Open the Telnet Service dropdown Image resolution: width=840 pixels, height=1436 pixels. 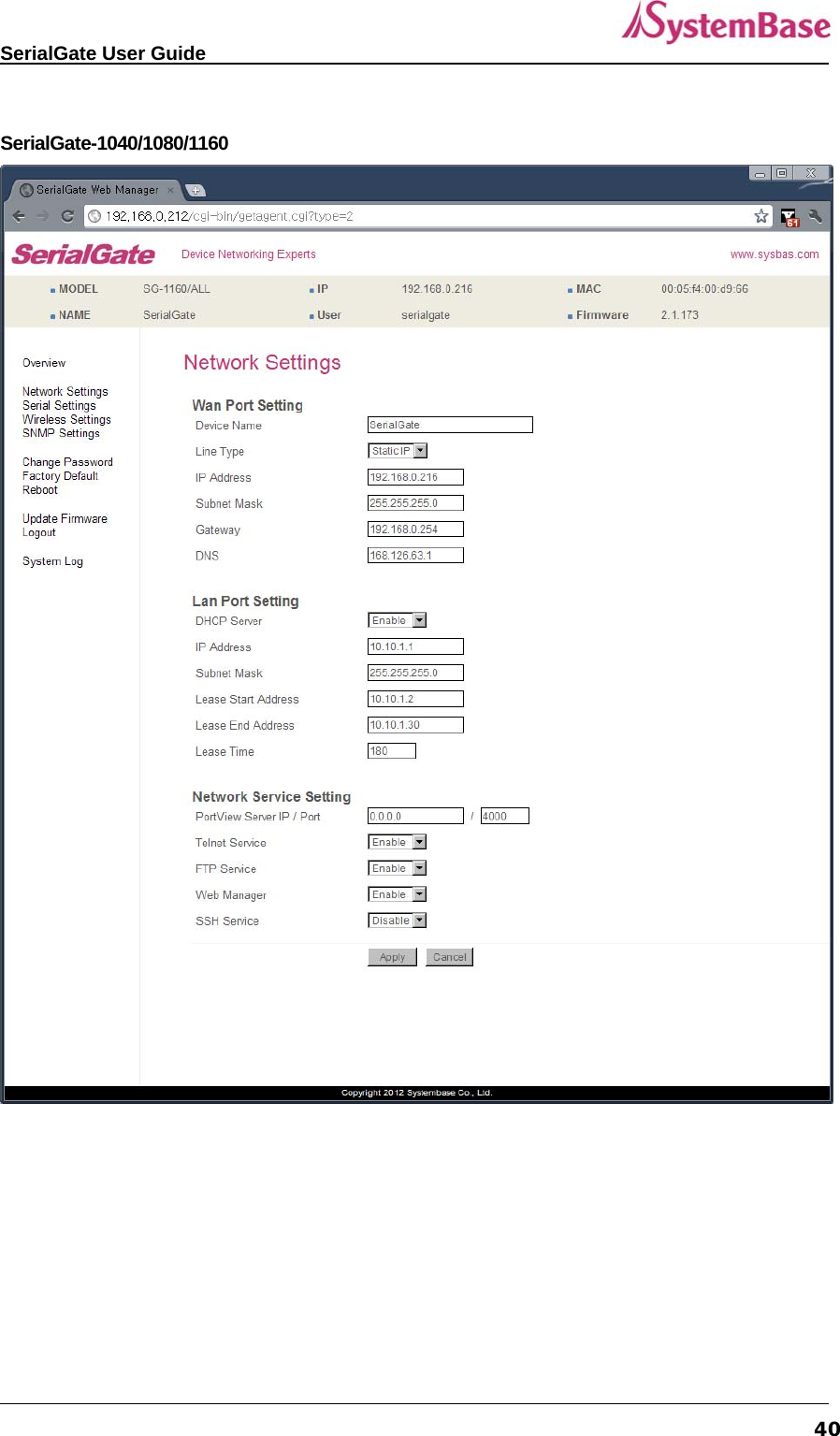point(398,842)
